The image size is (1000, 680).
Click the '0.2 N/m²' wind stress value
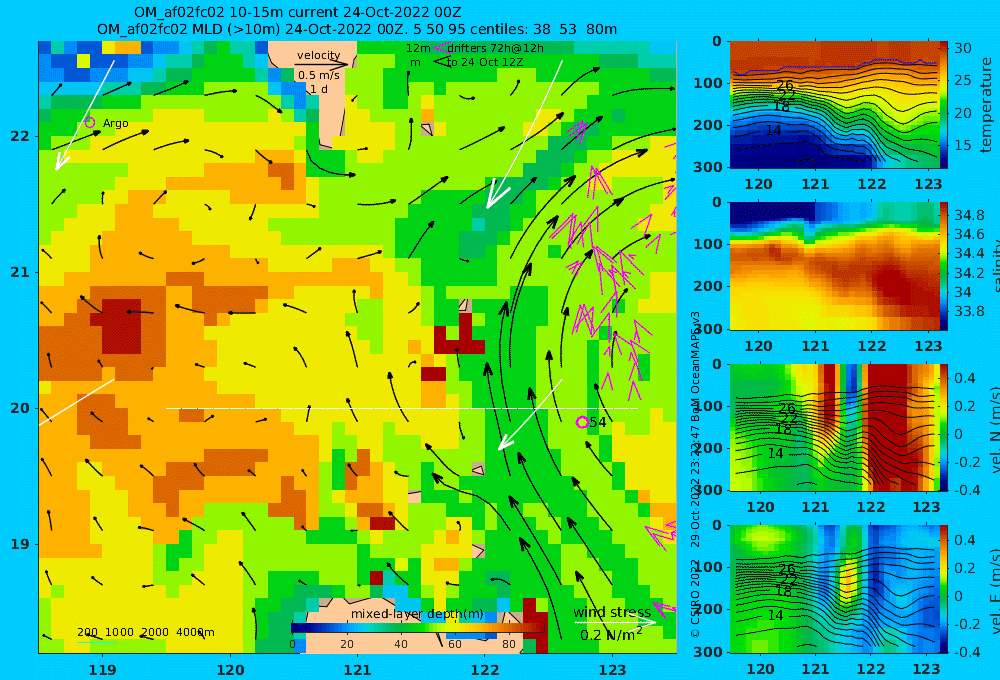coord(611,635)
